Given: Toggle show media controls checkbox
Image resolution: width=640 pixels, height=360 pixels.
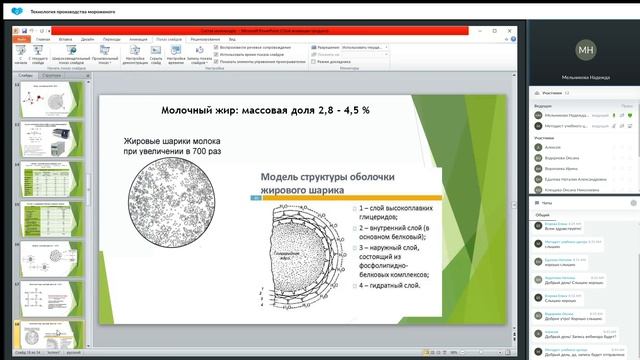Looking at the screenshot, I should click(x=216, y=61).
